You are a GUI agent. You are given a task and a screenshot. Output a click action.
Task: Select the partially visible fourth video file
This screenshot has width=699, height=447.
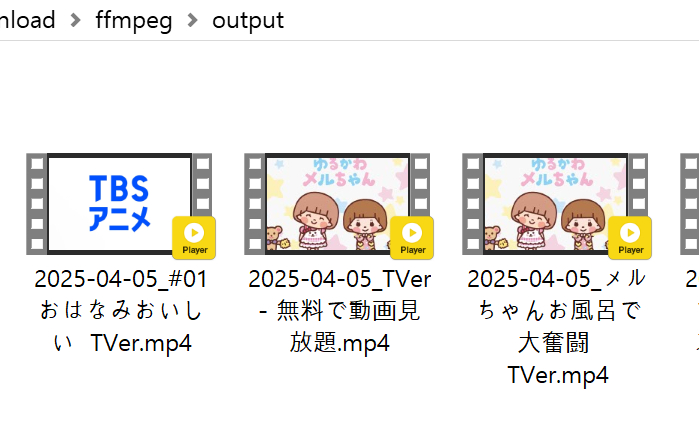tap(690, 204)
